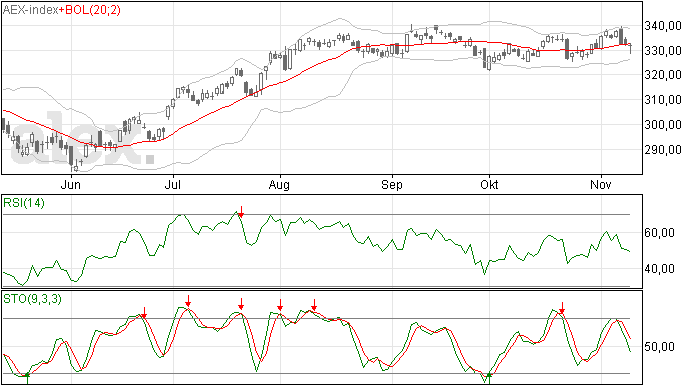The width and height of the screenshot is (690, 387).
Task: Click the 40,00 RSI axis value
Action: click(x=659, y=269)
